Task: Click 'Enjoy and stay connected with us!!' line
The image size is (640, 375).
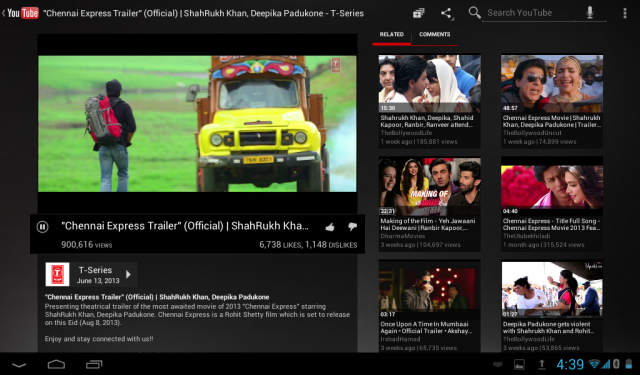Action: click(x=99, y=339)
